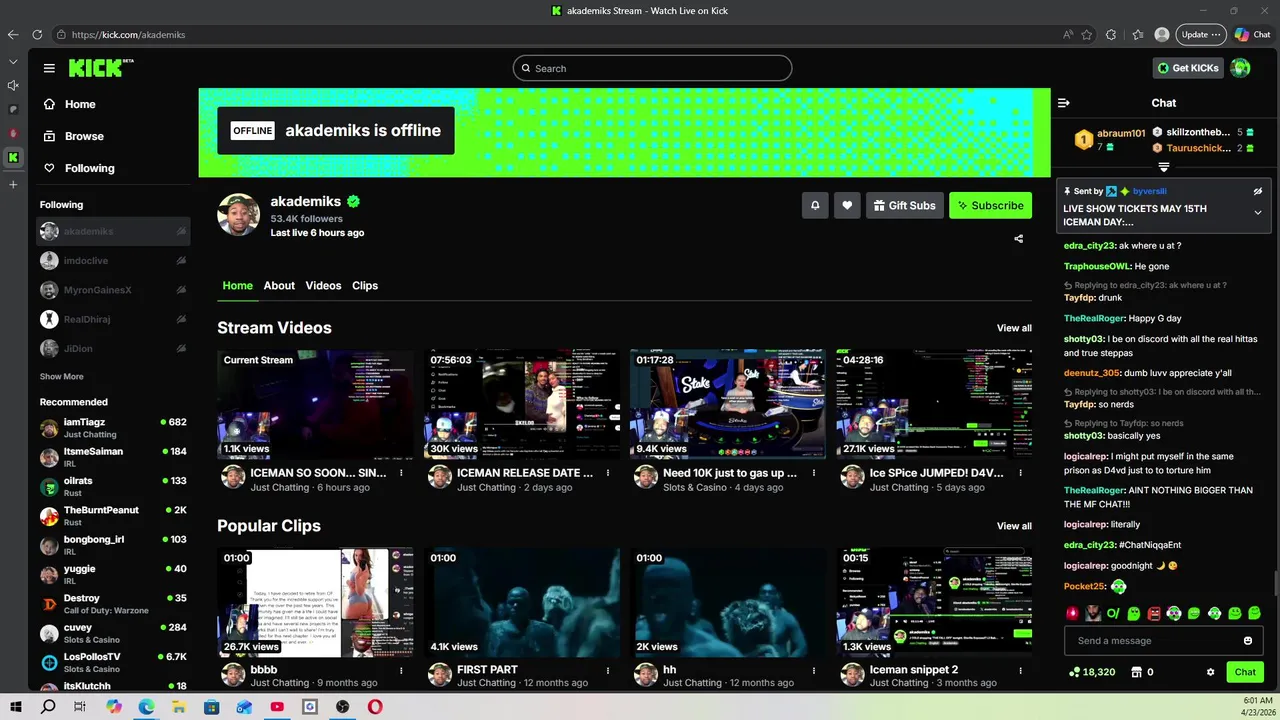Click View all for Stream Videos
Screen dimensions: 1280x720
(1014, 328)
